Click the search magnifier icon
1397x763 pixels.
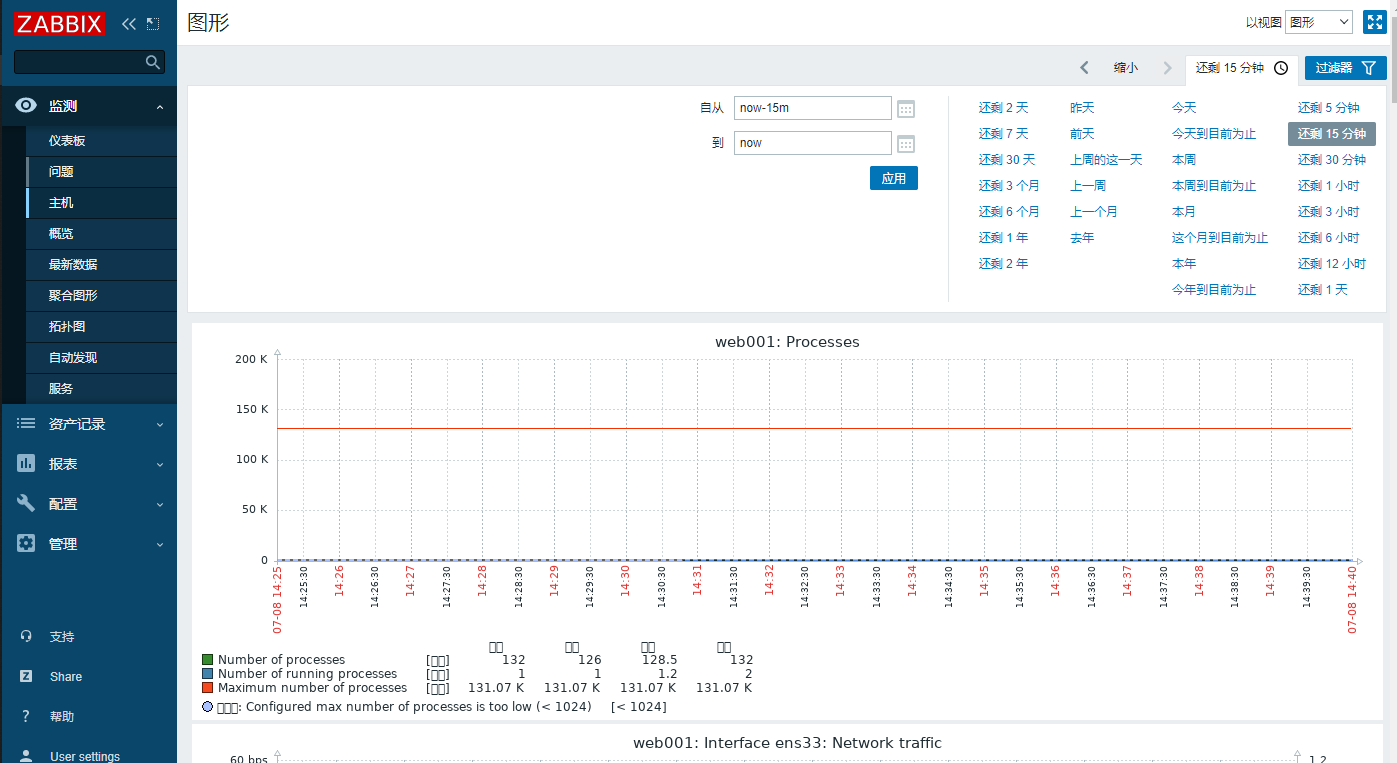coord(153,62)
